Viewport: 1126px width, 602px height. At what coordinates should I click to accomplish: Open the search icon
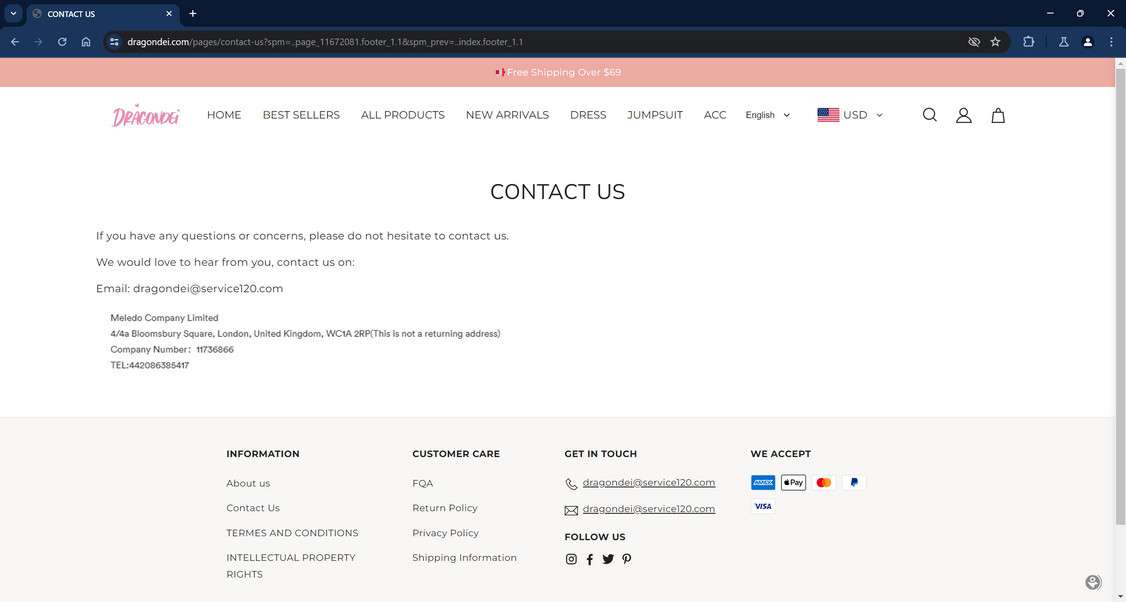click(929, 115)
